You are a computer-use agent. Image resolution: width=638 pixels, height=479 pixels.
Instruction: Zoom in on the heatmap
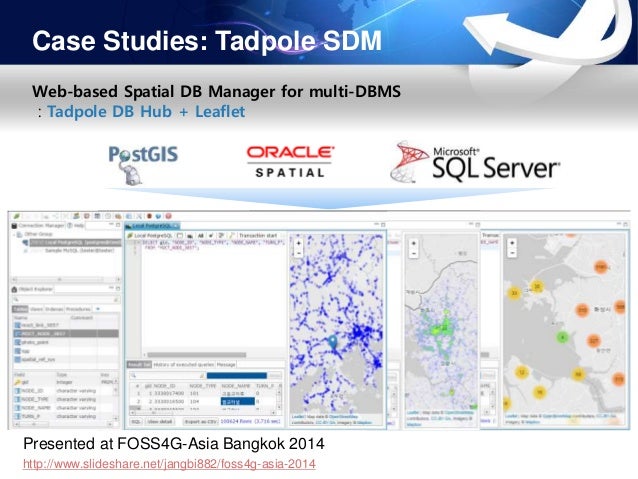[x=413, y=244]
